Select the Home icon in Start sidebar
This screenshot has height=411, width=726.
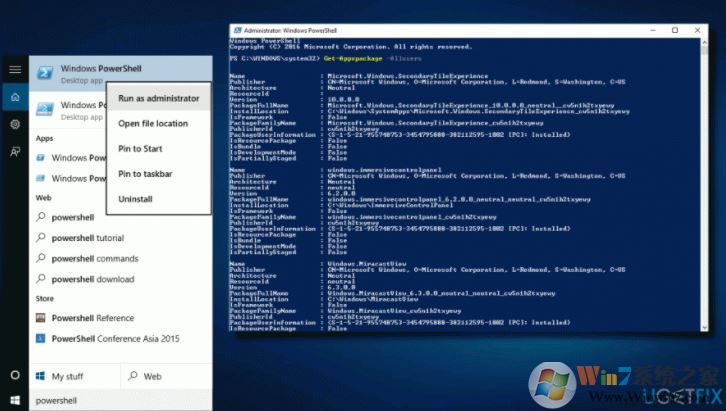pos(15,97)
